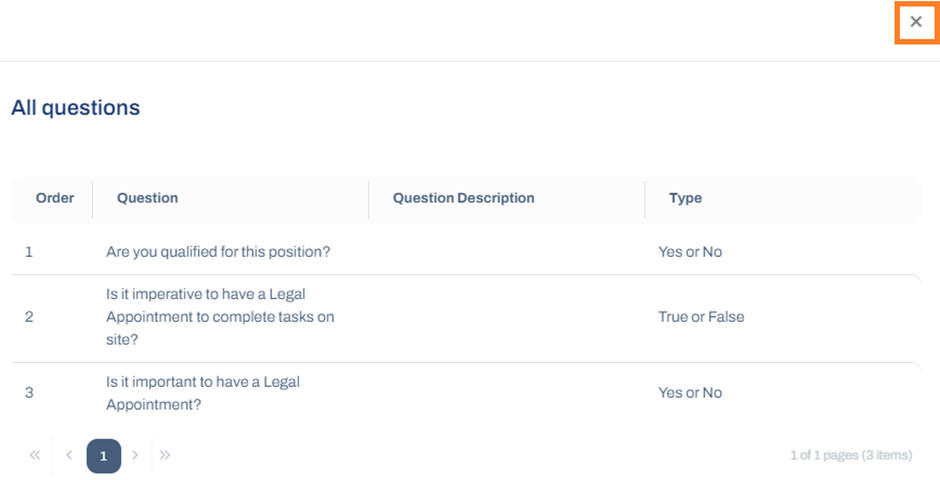Click Yes or No type in row 3
940x480 pixels.
[x=690, y=393]
